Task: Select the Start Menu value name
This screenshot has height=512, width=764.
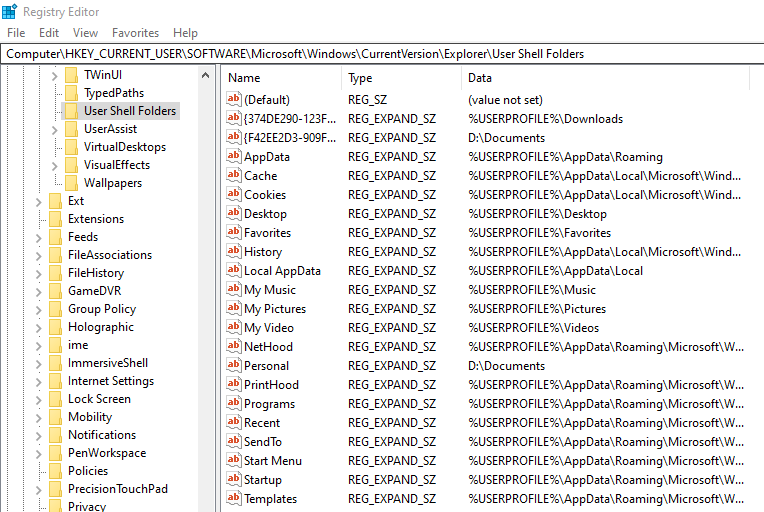Action: coord(273,461)
